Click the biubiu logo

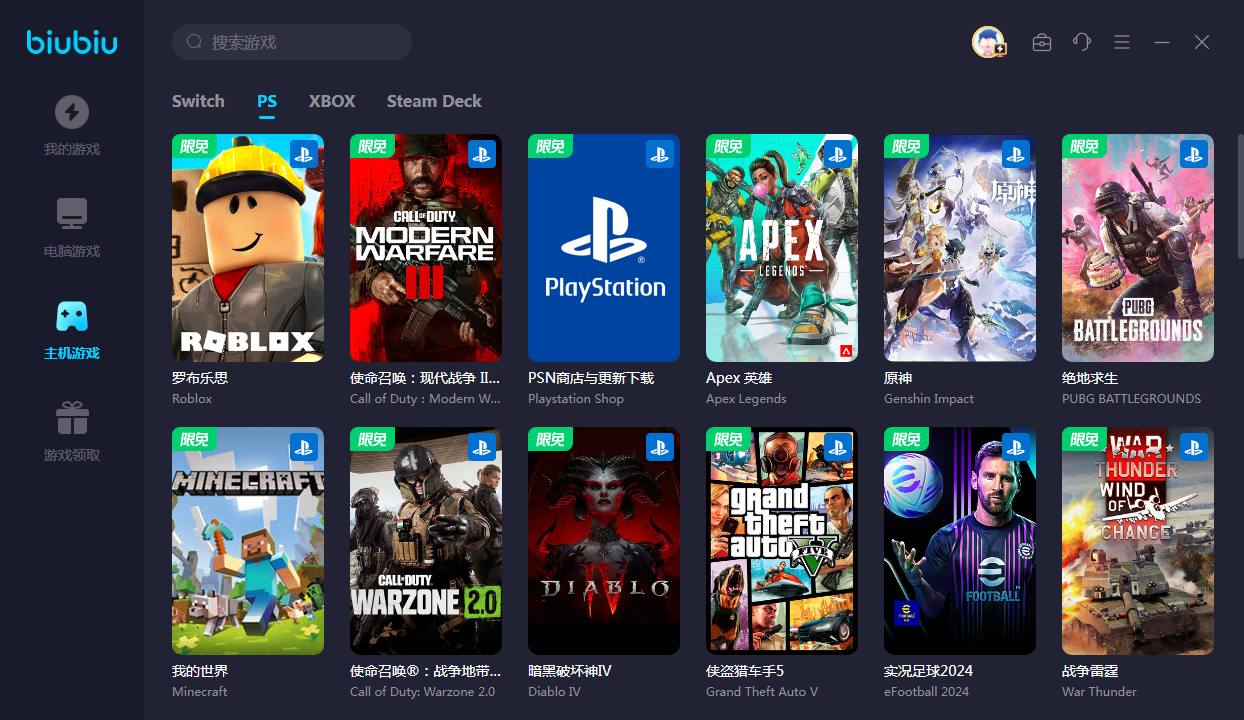coord(72,42)
